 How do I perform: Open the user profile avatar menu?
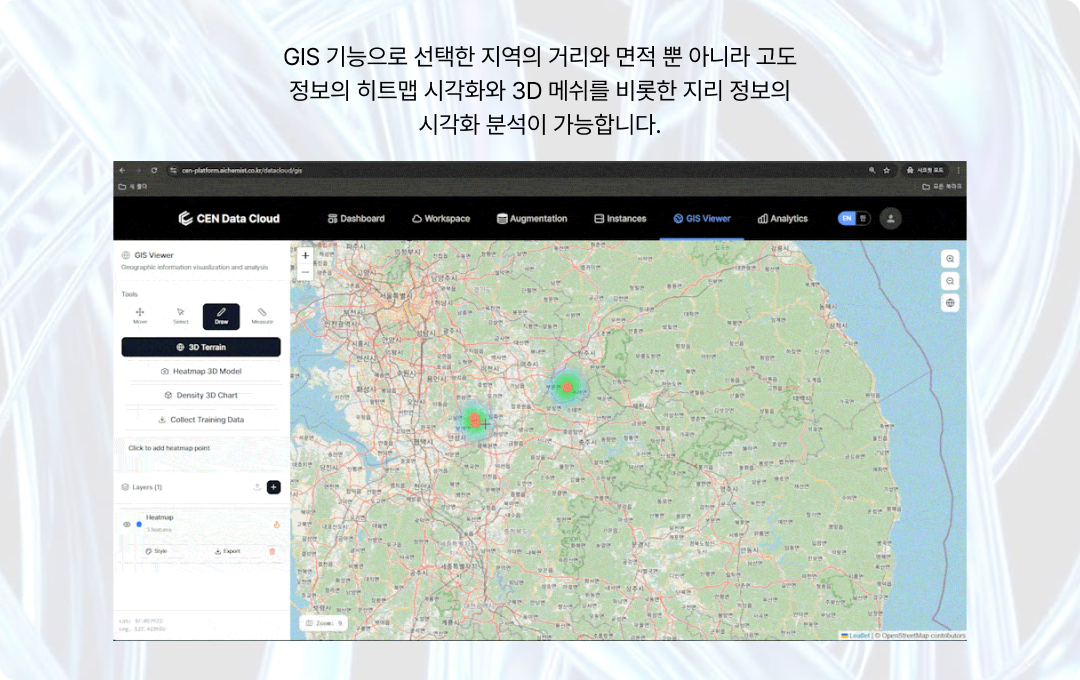point(891,218)
